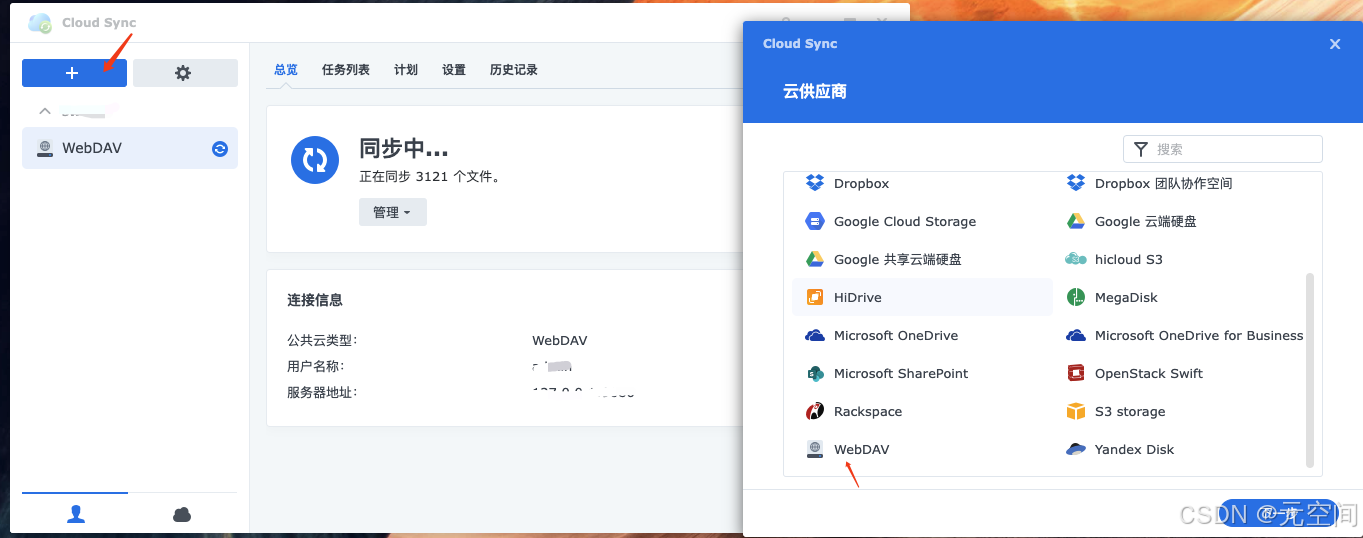Click the sync status icon beside WebDAV
This screenshot has height=538, width=1363.
[220, 149]
